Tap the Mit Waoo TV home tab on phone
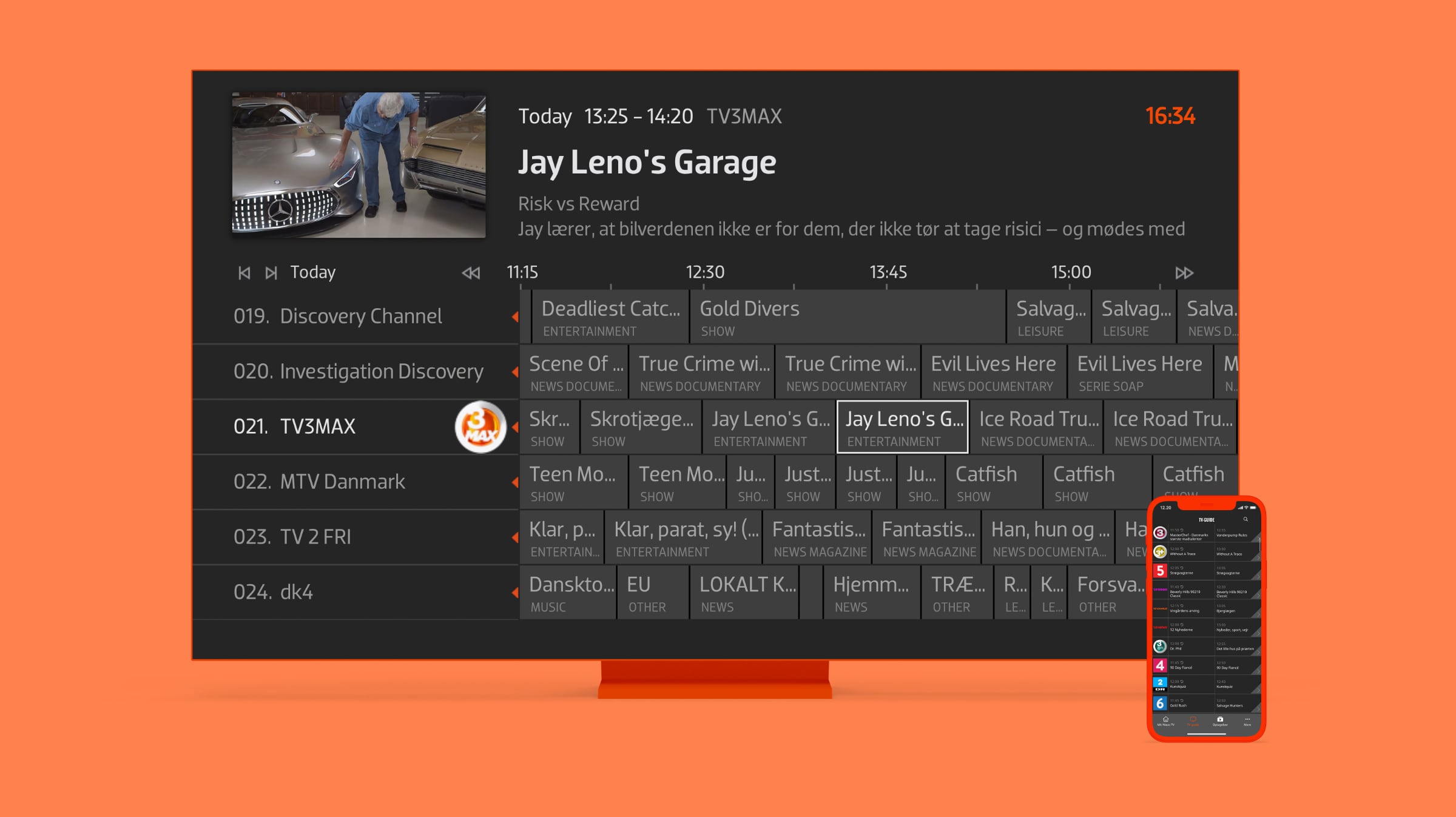This screenshot has width=1456, height=817. pos(1165,721)
